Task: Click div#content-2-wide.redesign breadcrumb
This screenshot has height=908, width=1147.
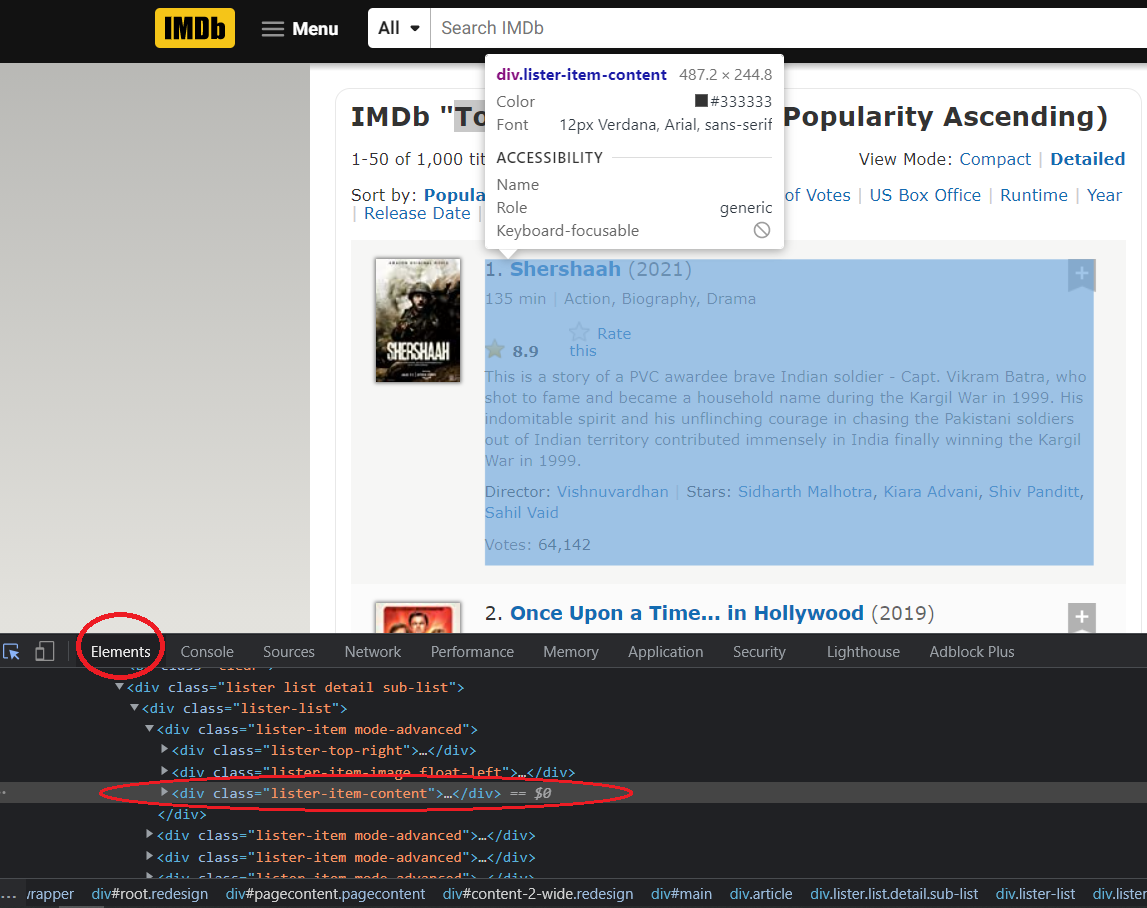Action: (538, 894)
